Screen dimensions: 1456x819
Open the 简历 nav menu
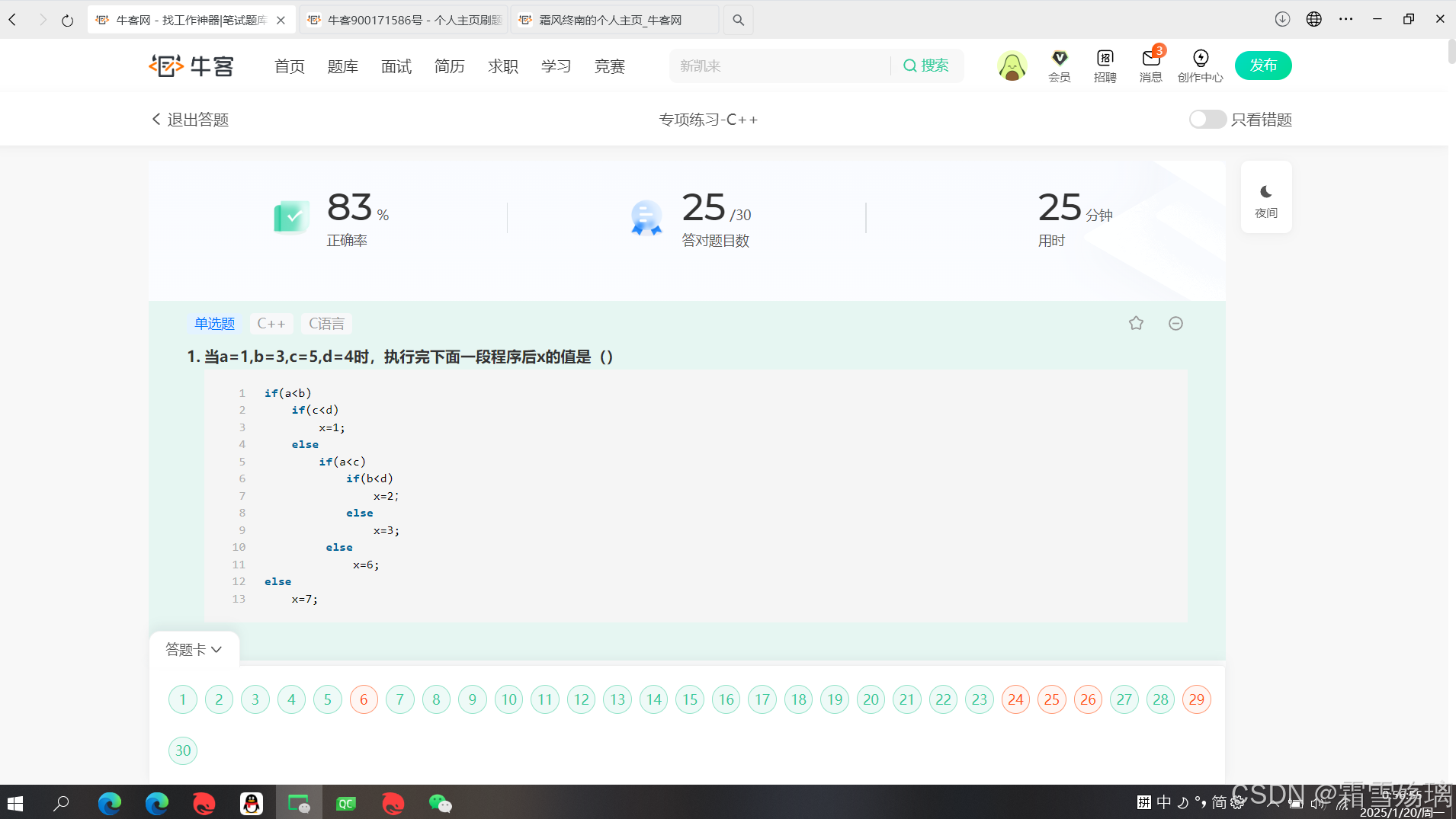(450, 66)
